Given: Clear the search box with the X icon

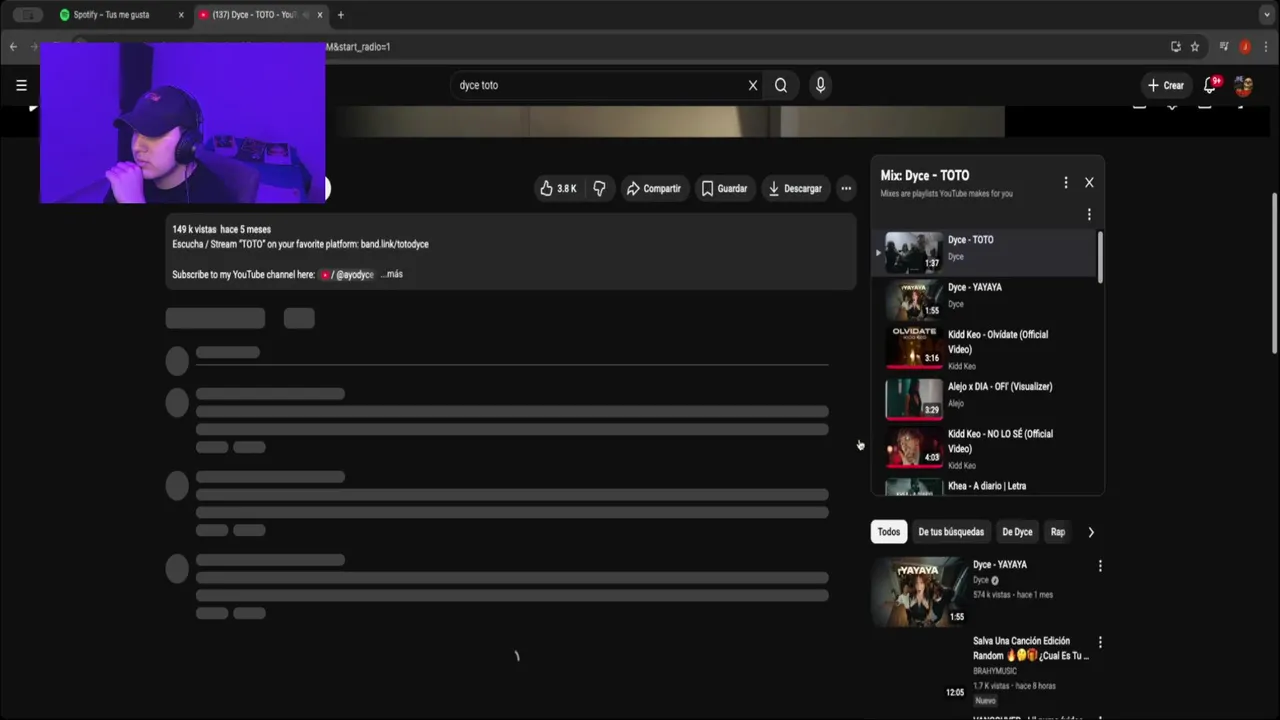Looking at the screenshot, I should [753, 85].
